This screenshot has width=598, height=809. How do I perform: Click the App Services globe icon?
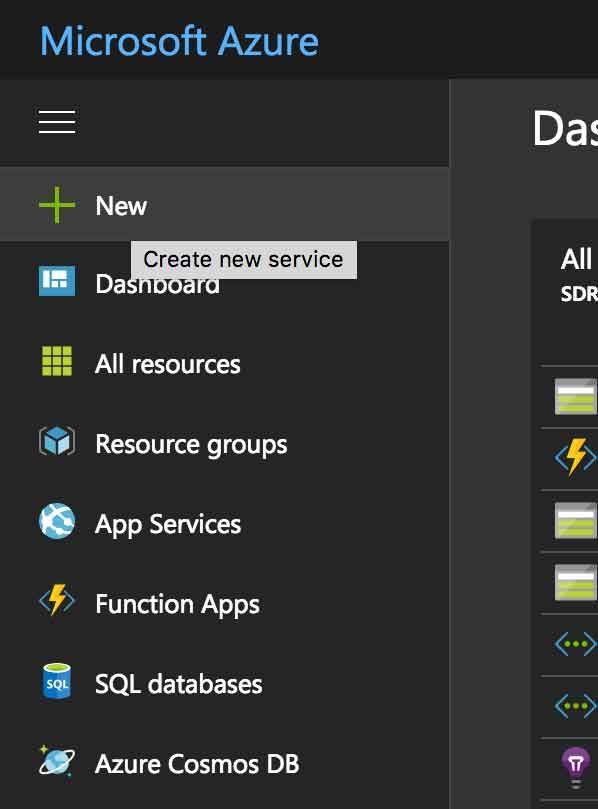tap(57, 521)
